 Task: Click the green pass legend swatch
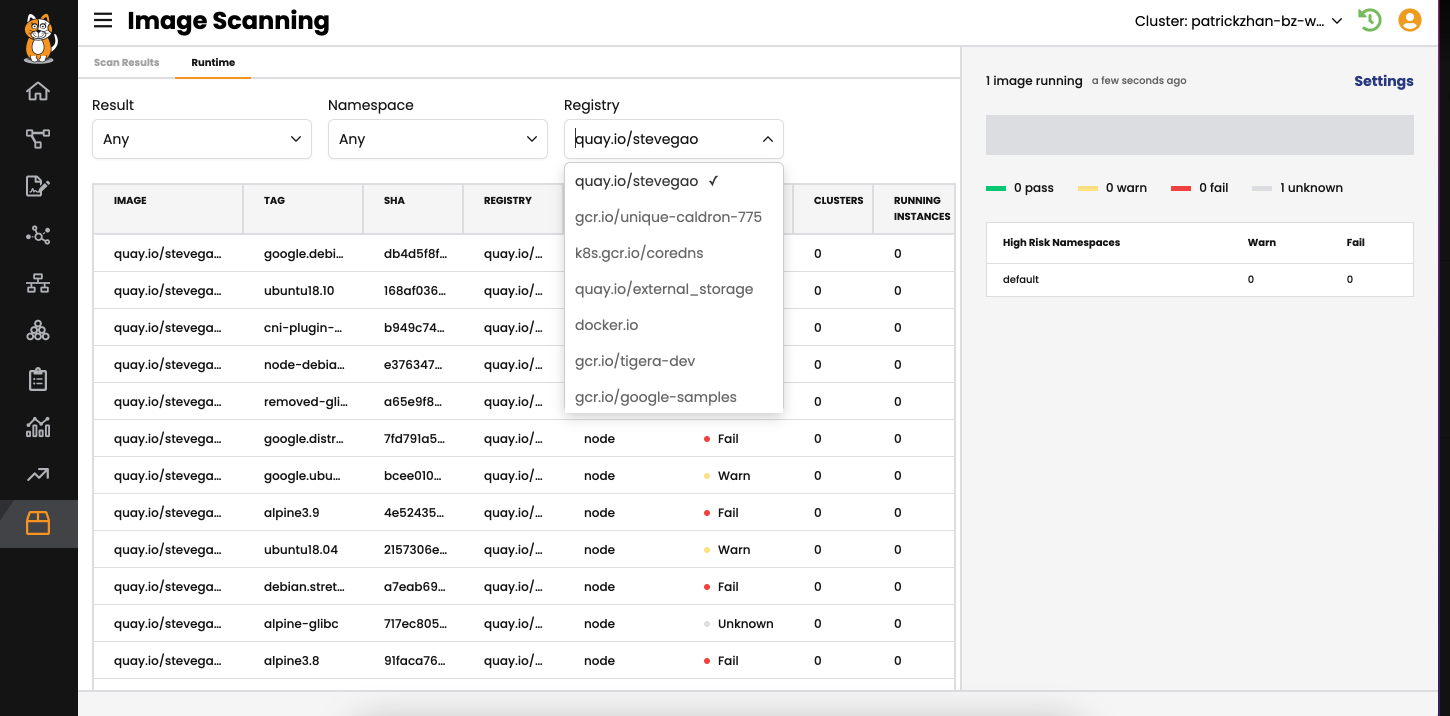[996, 188]
